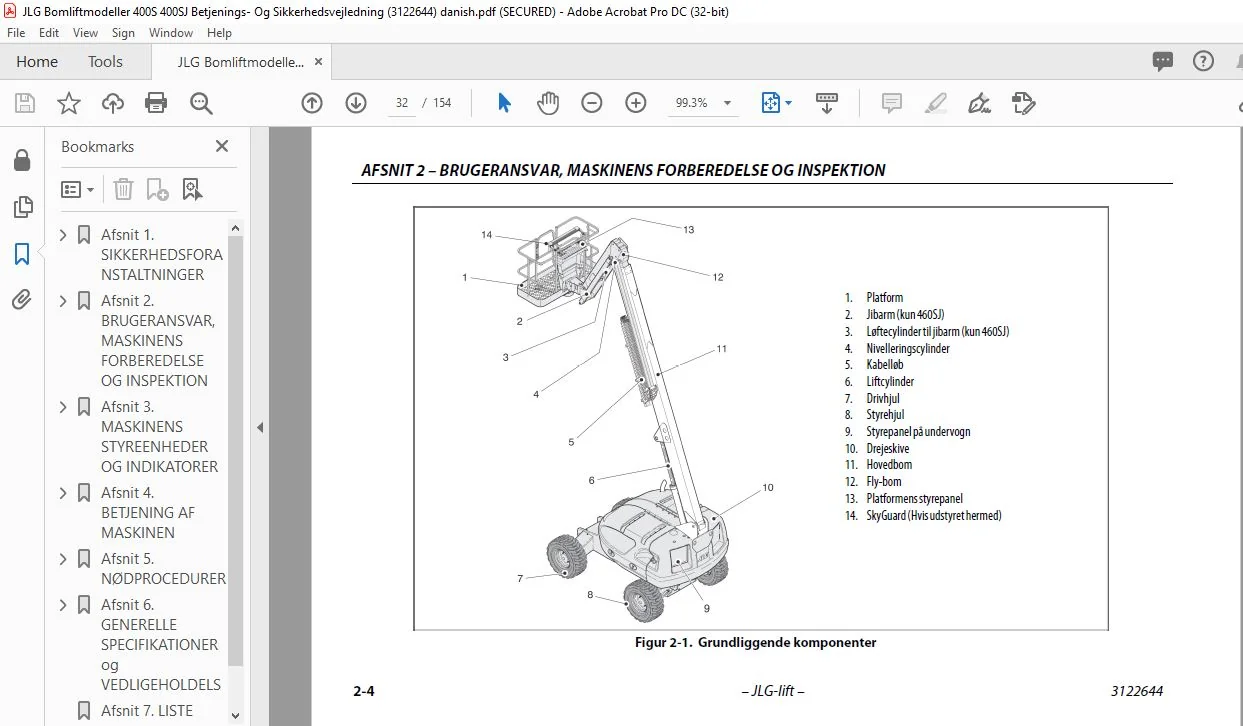Print the document using the printer icon
The width and height of the screenshot is (1243, 726).
click(156, 103)
